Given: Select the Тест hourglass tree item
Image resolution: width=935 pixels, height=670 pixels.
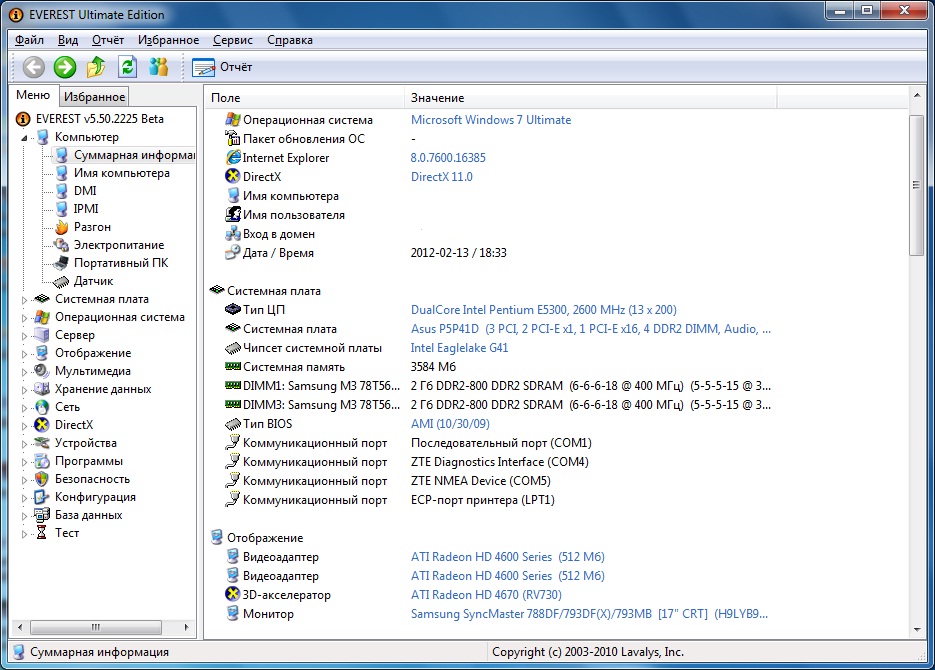Looking at the screenshot, I should tap(67, 533).
